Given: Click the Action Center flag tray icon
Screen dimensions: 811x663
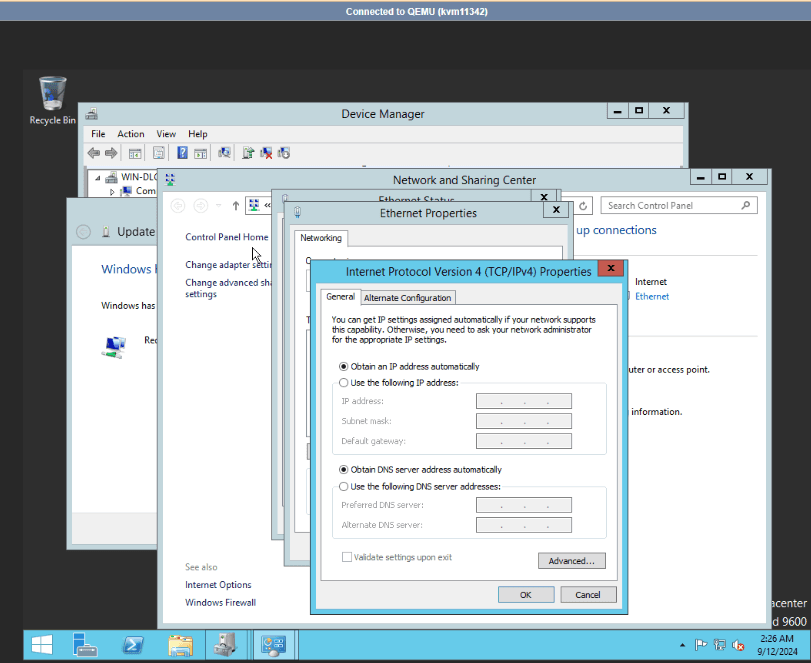Looking at the screenshot, I should 700,645.
